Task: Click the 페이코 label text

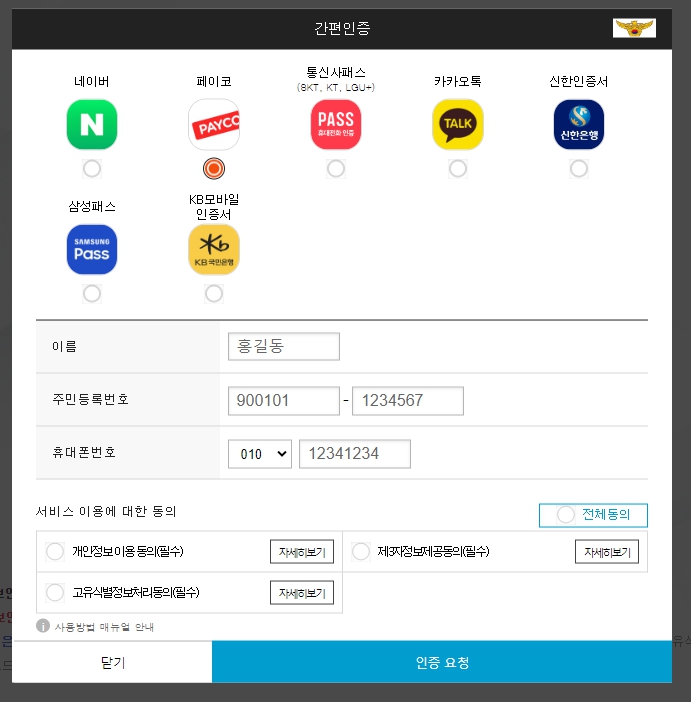Action: pos(214,81)
